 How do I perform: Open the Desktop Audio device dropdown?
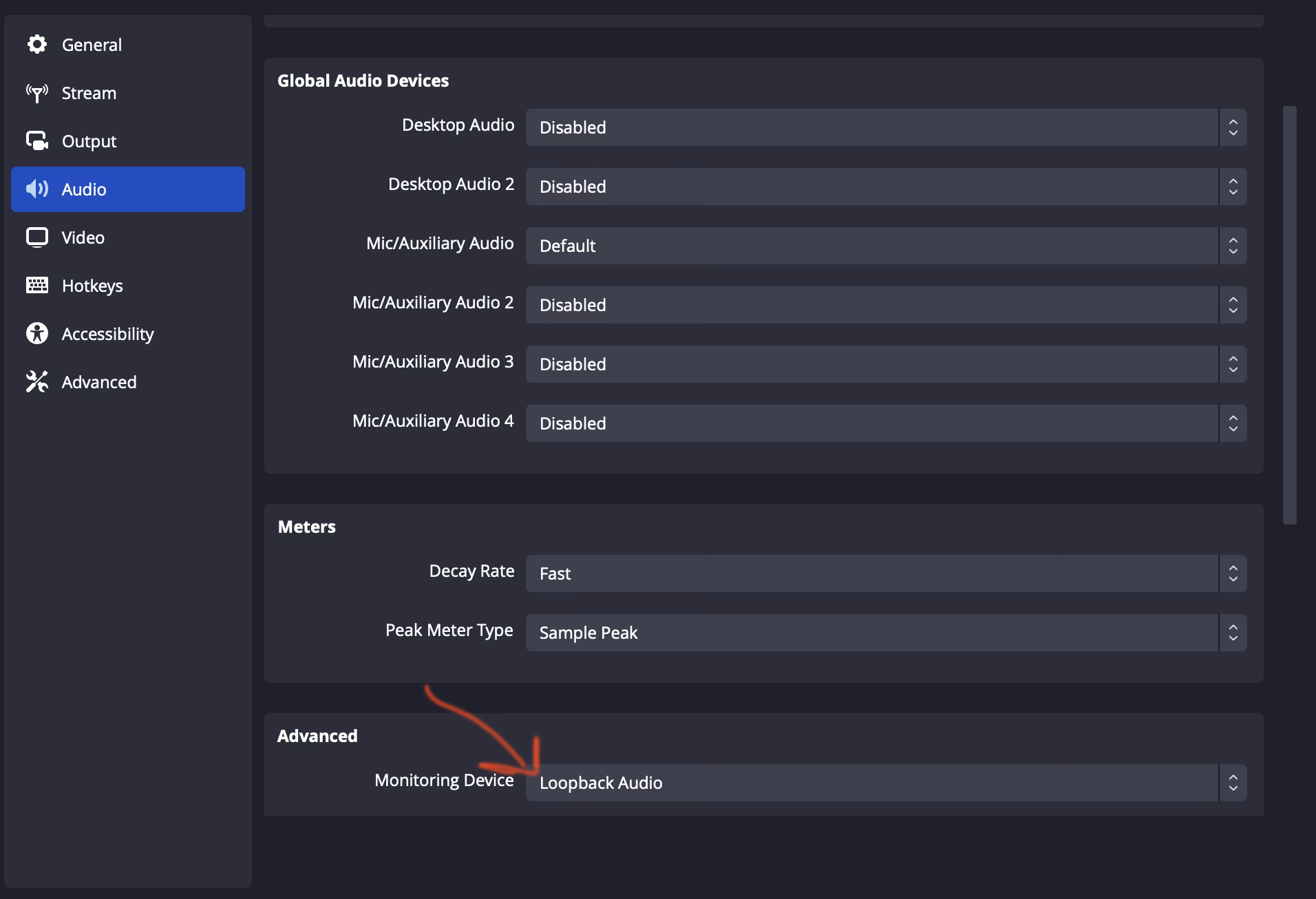[x=884, y=127]
